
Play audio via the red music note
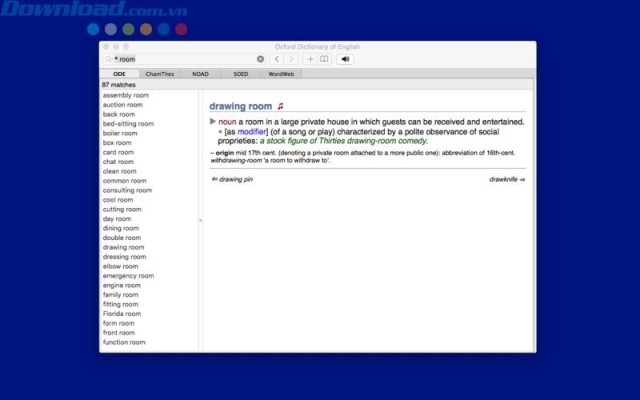point(281,106)
